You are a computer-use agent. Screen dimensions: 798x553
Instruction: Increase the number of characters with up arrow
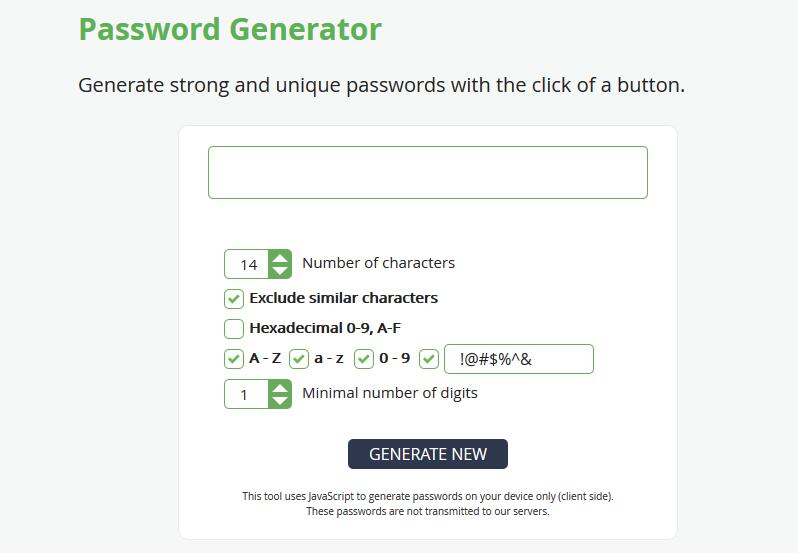[x=280, y=258]
